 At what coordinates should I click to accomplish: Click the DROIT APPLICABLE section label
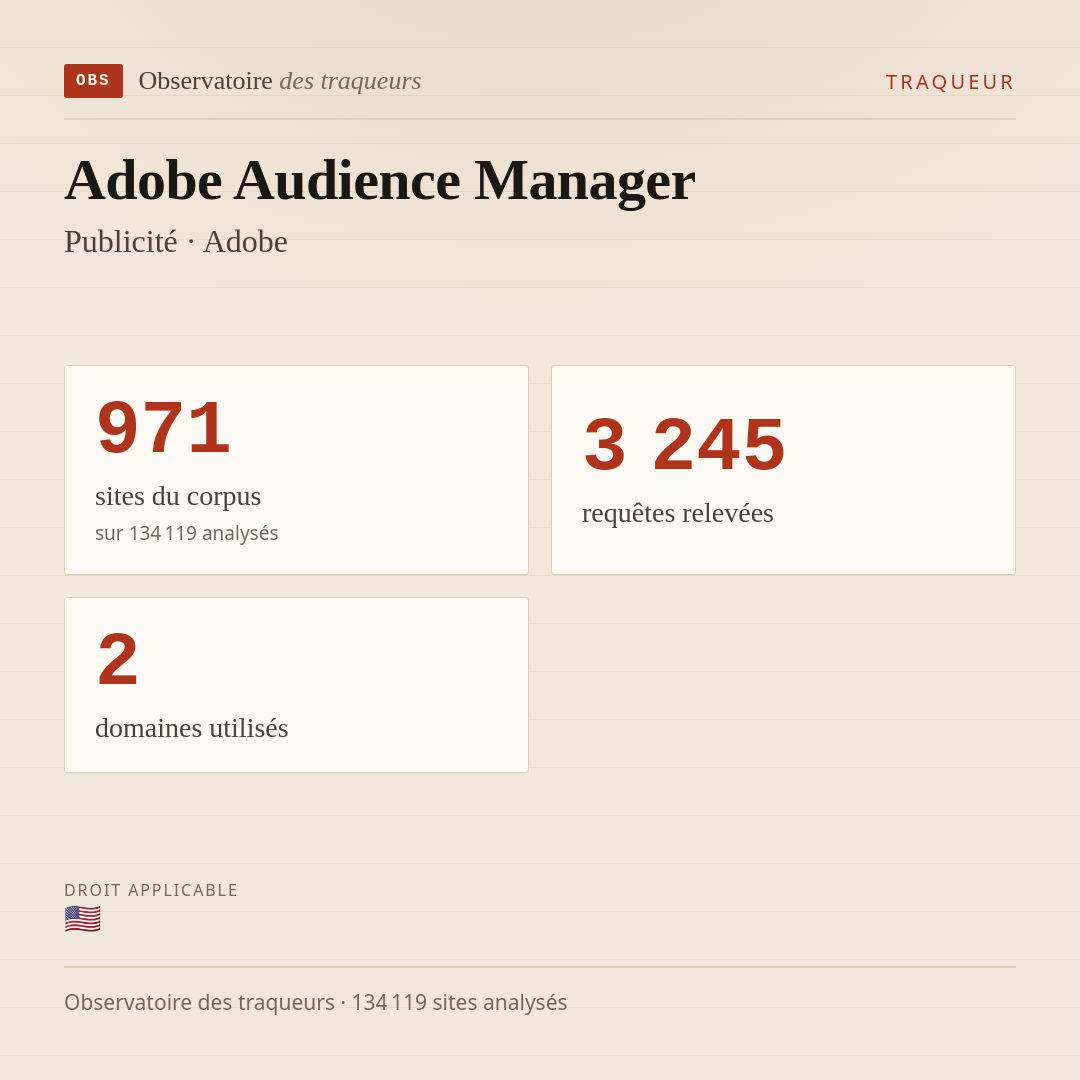click(151, 890)
